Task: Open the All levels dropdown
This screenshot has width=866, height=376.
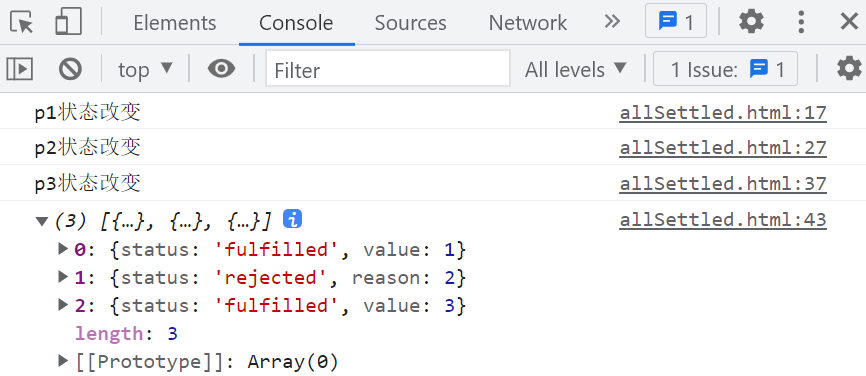Action: pyautogui.click(x=576, y=70)
